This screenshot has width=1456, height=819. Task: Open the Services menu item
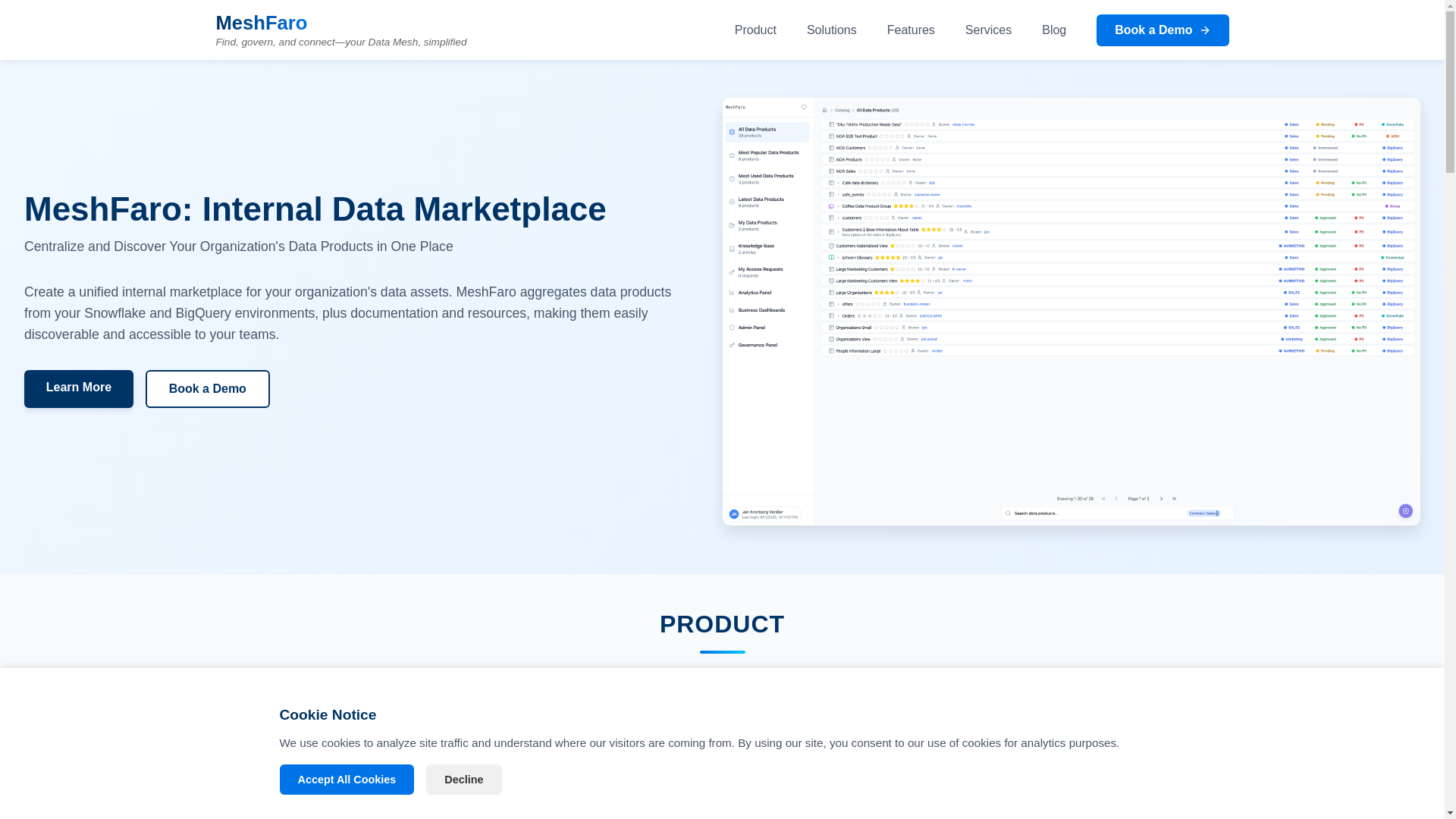pyautogui.click(x=988, y=30)
